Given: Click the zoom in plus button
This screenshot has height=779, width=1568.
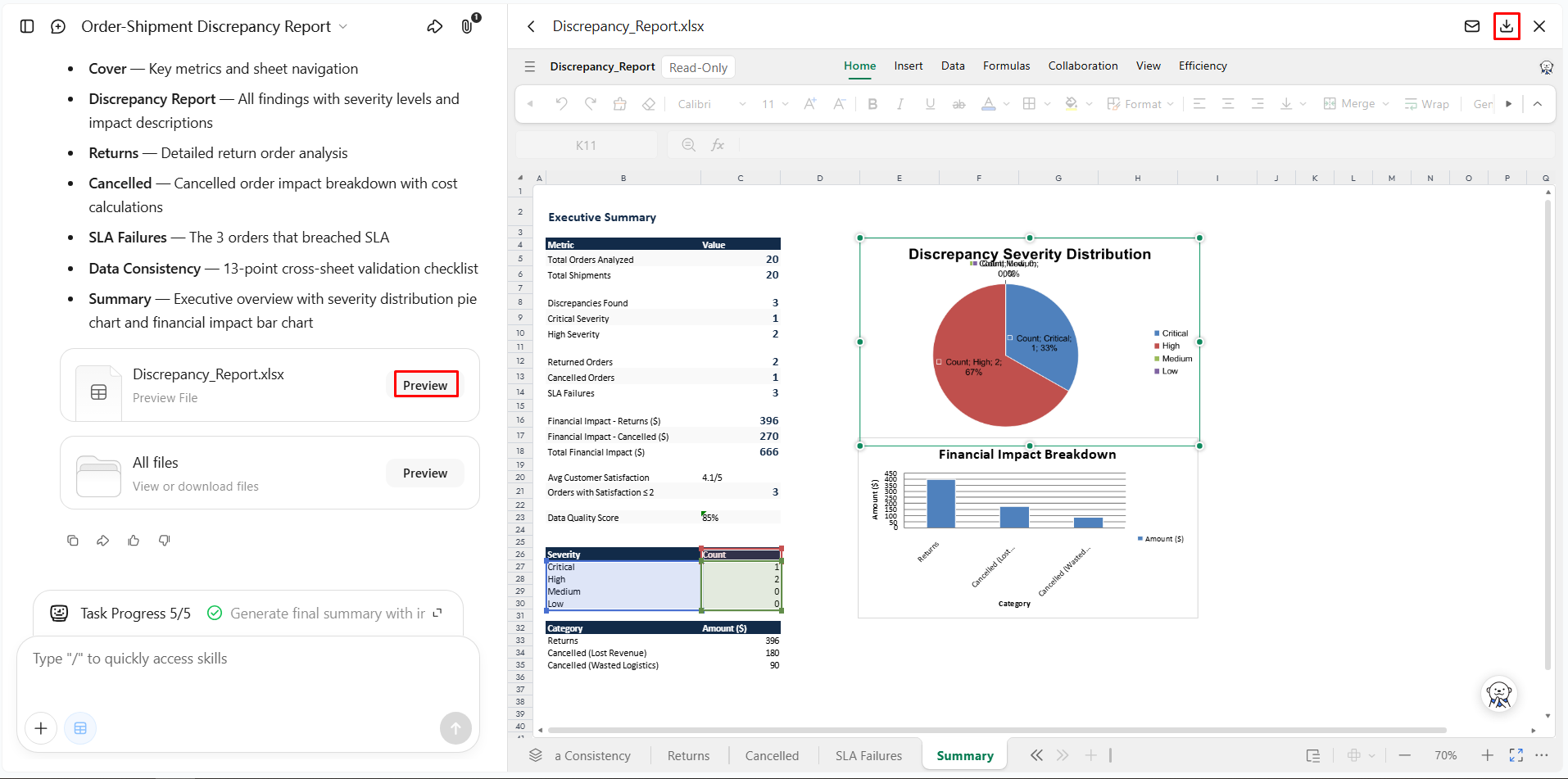Looking at the screenshot, I should (1487, 755).
